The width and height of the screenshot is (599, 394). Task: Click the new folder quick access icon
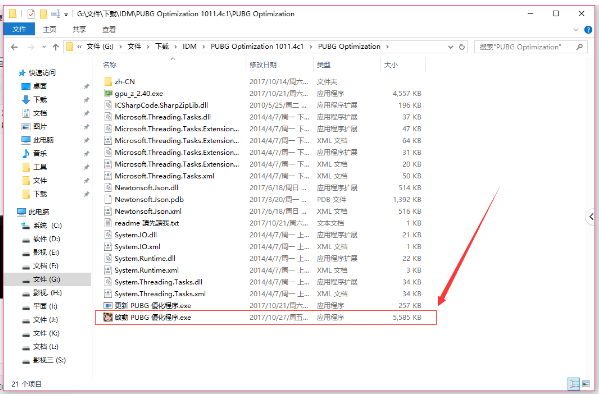pyautogui.click(x=44, y=14)
